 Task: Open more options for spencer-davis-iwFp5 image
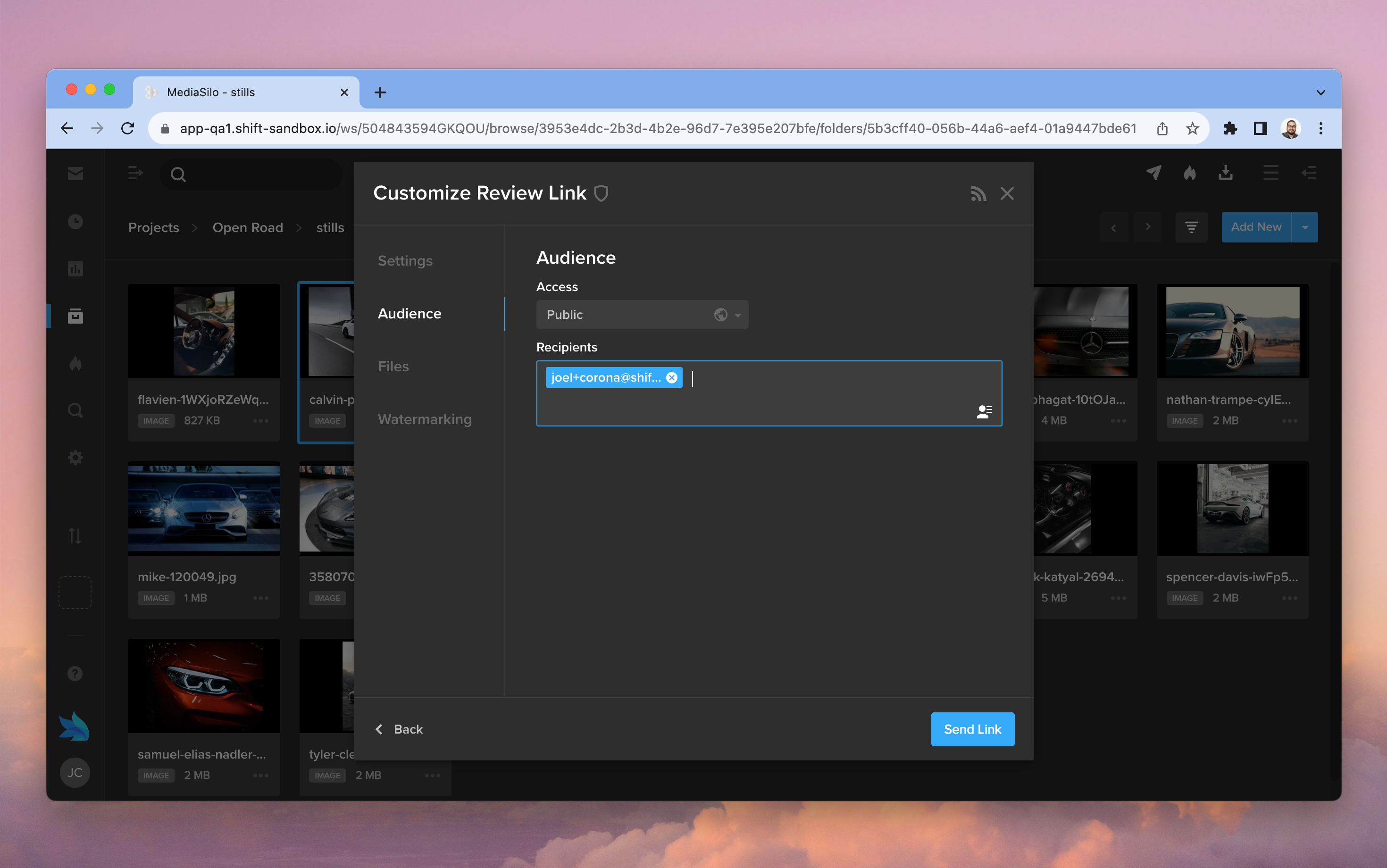[1289, 598]
